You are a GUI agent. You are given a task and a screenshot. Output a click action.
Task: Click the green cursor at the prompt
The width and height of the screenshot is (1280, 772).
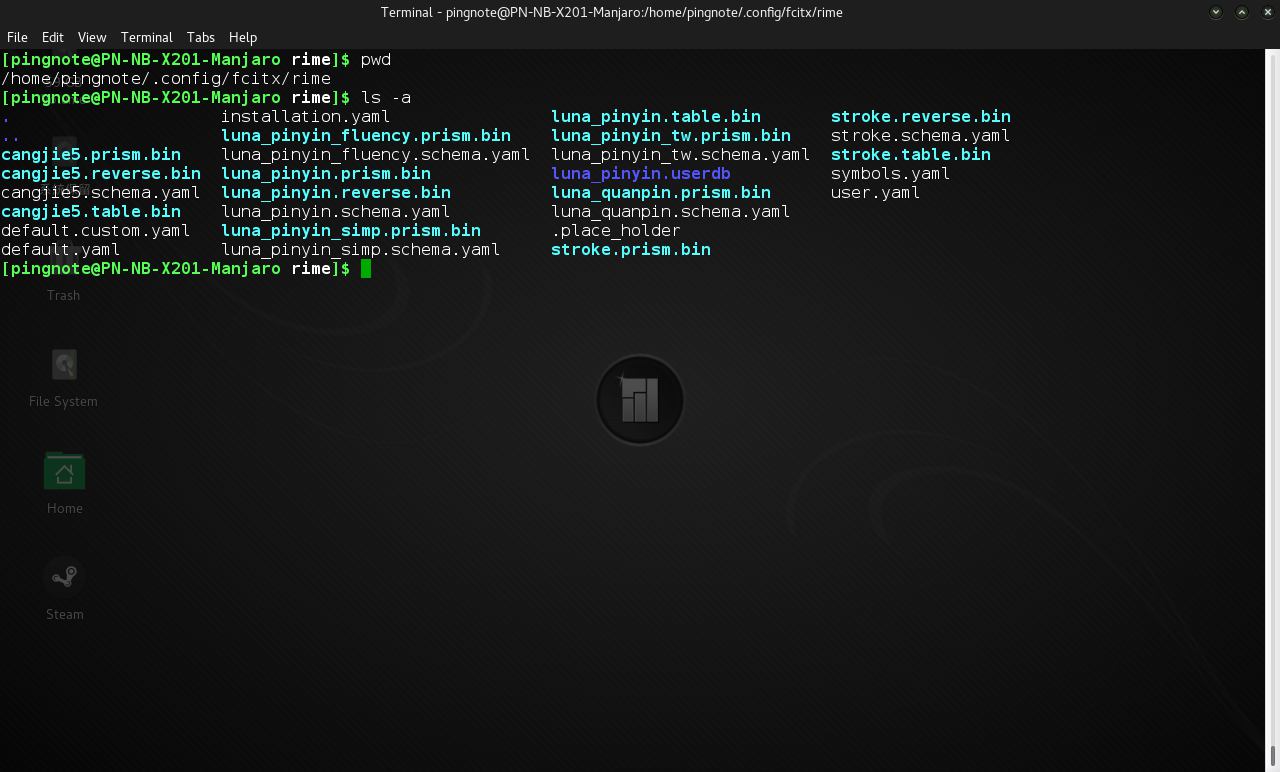(x=366, y=269)
